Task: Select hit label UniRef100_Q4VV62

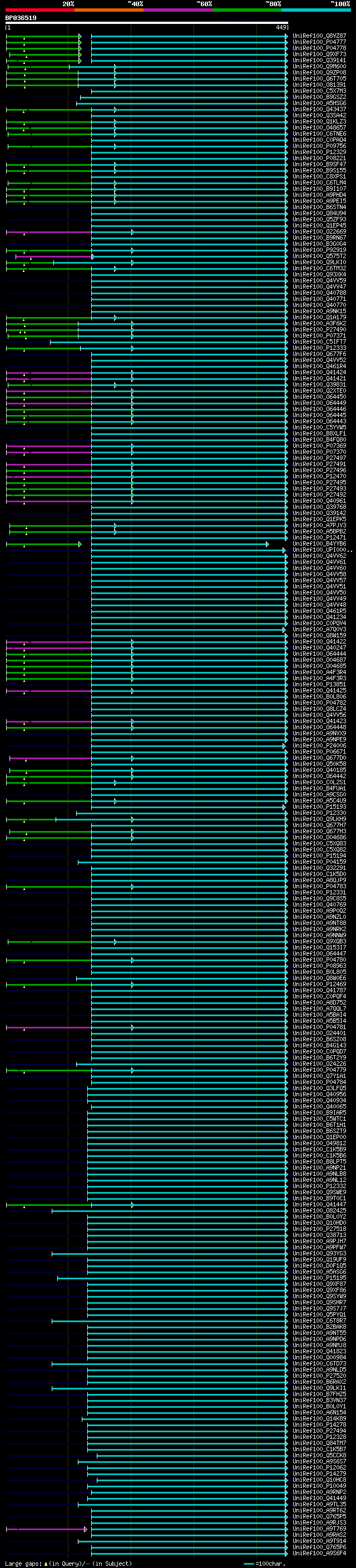Action: tap(319, 556)
